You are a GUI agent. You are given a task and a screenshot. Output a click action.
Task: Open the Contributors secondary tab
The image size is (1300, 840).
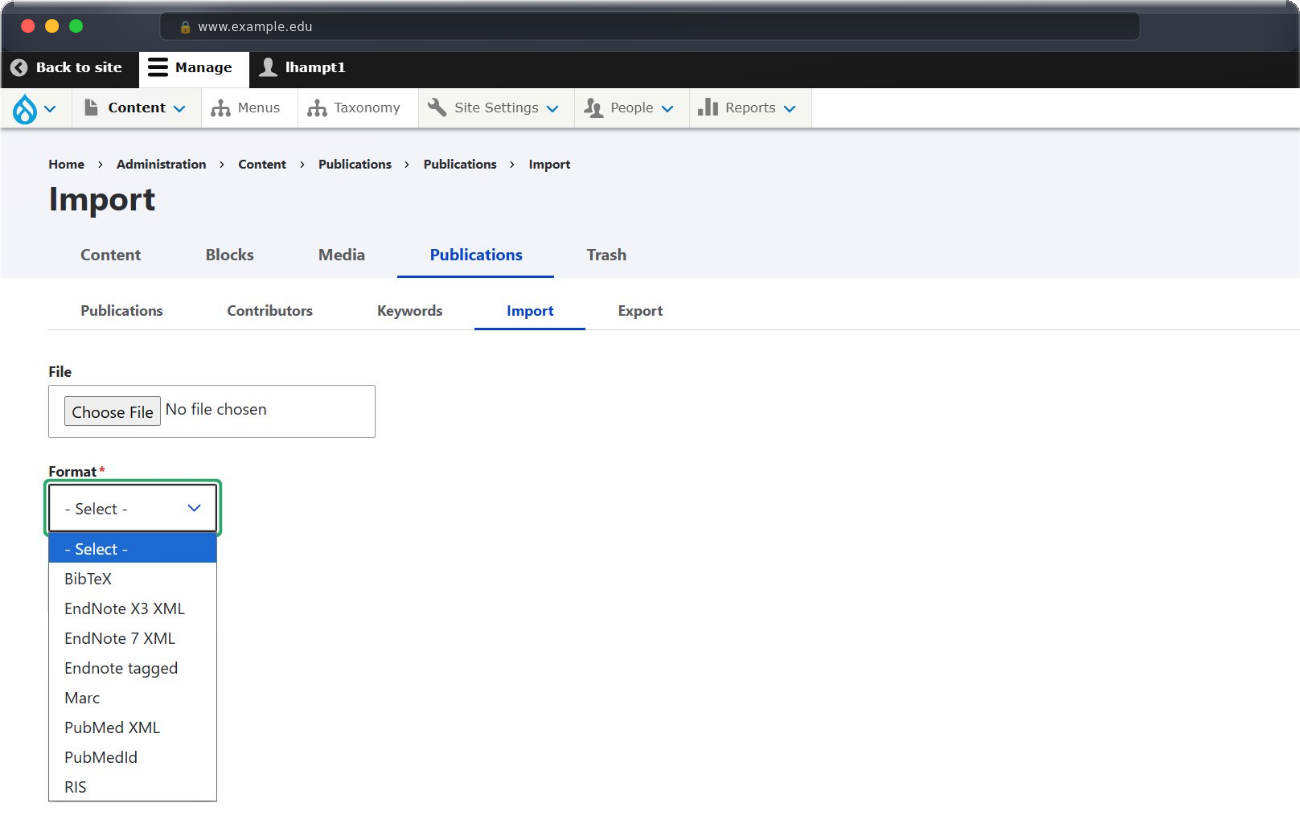[269, 311]
